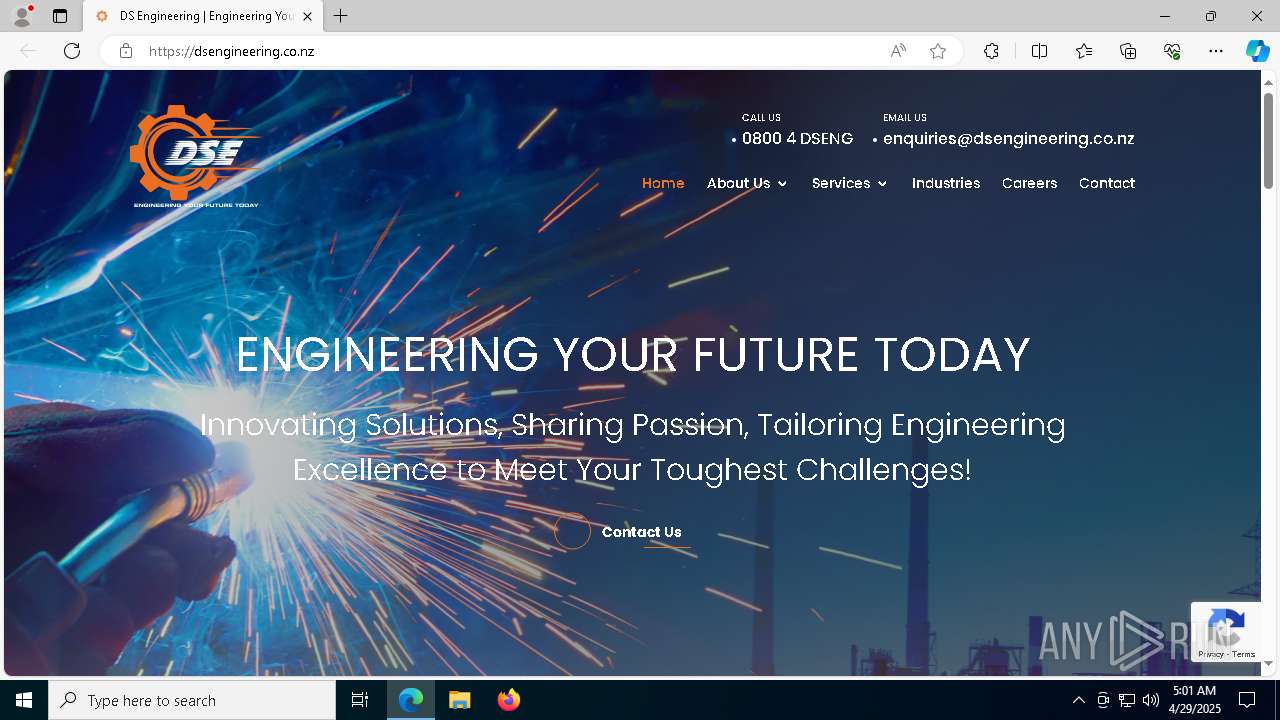Click "ENGINEERING YOUR FUTURE TODAY" heading
The image size is (1280, 720).
click(x=633, y=355)
